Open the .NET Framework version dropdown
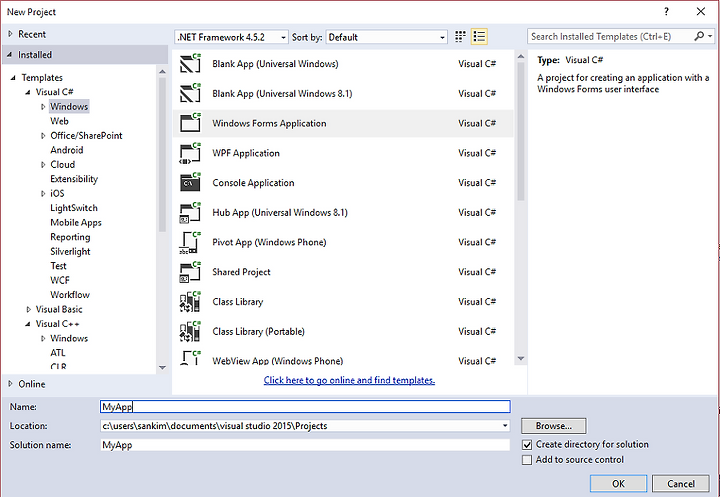 pyautogui.click(x=232, y=37)
